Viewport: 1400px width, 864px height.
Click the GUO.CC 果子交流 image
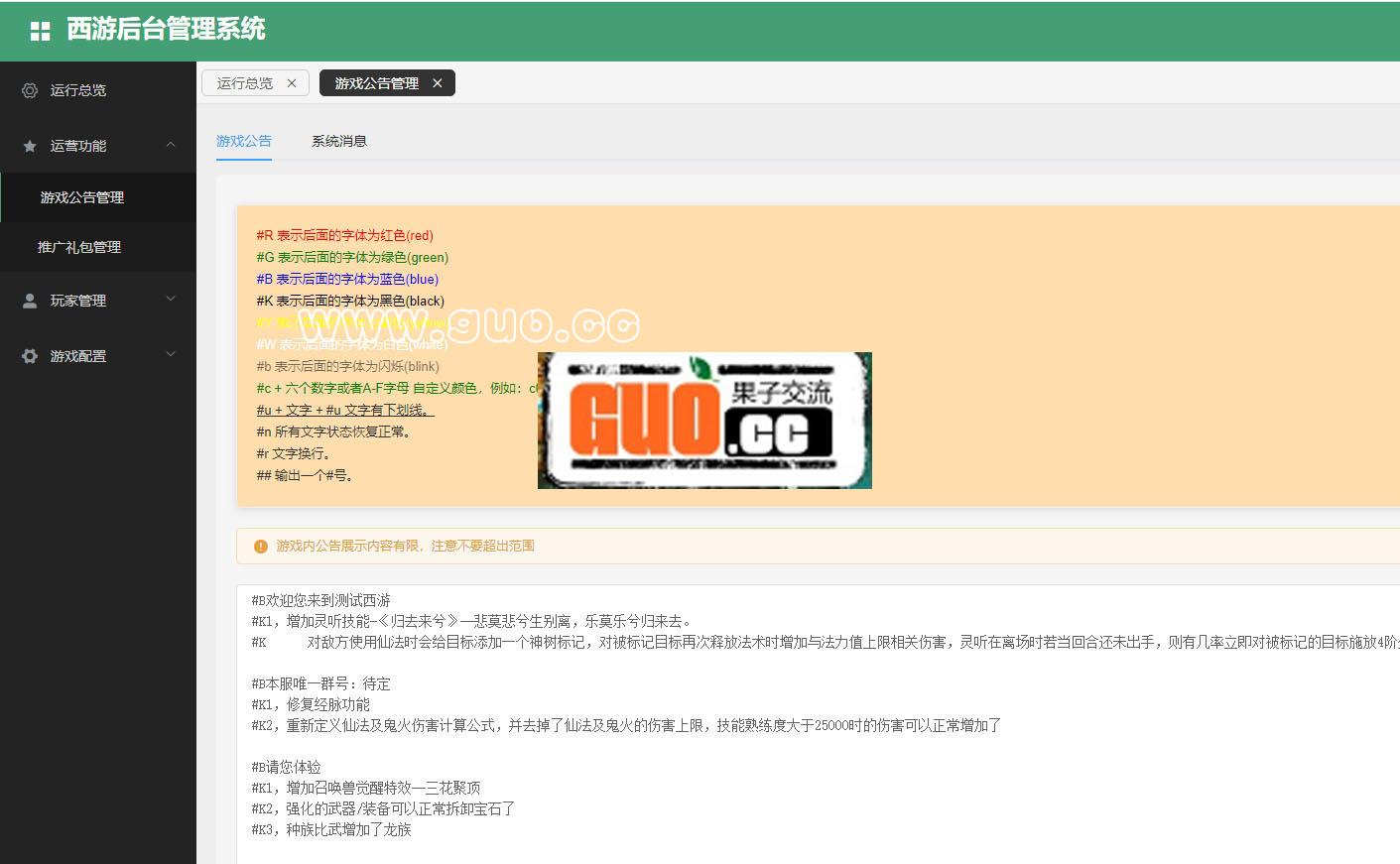point(704,421)
